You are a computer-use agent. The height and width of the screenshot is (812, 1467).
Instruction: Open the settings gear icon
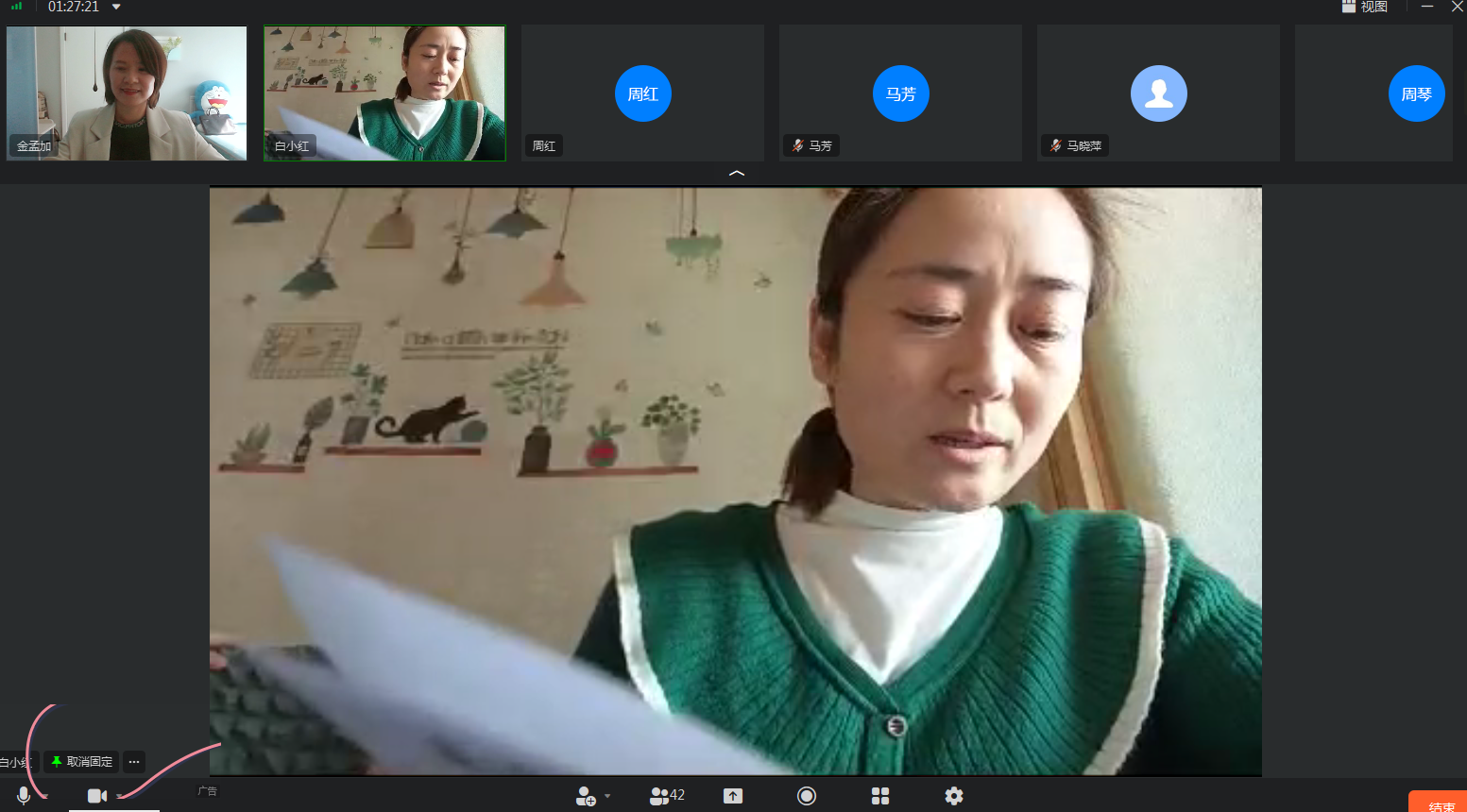(954, 796)
